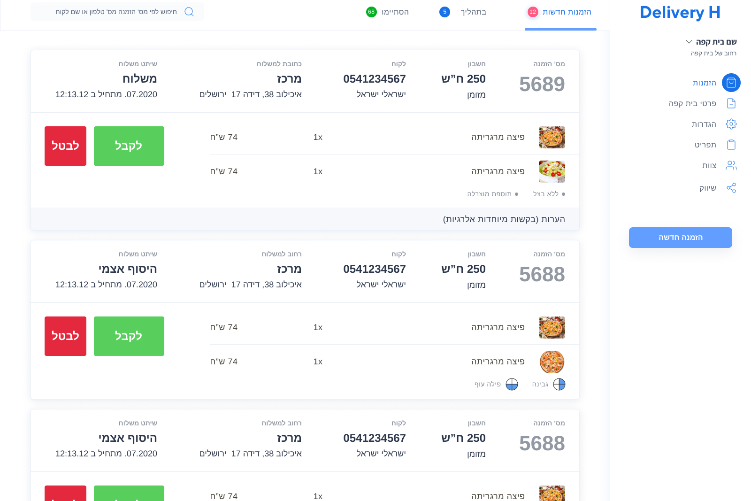Click the פרטי בית קפה document icon

point(731,104)
